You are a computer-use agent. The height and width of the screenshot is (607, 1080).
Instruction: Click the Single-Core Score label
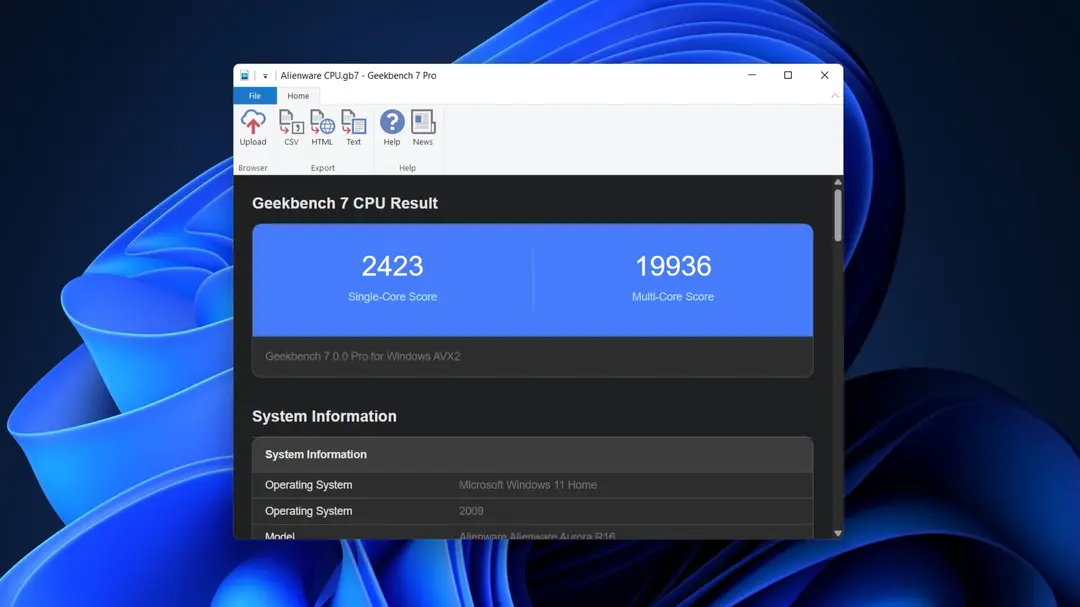(x=393, y=297)
